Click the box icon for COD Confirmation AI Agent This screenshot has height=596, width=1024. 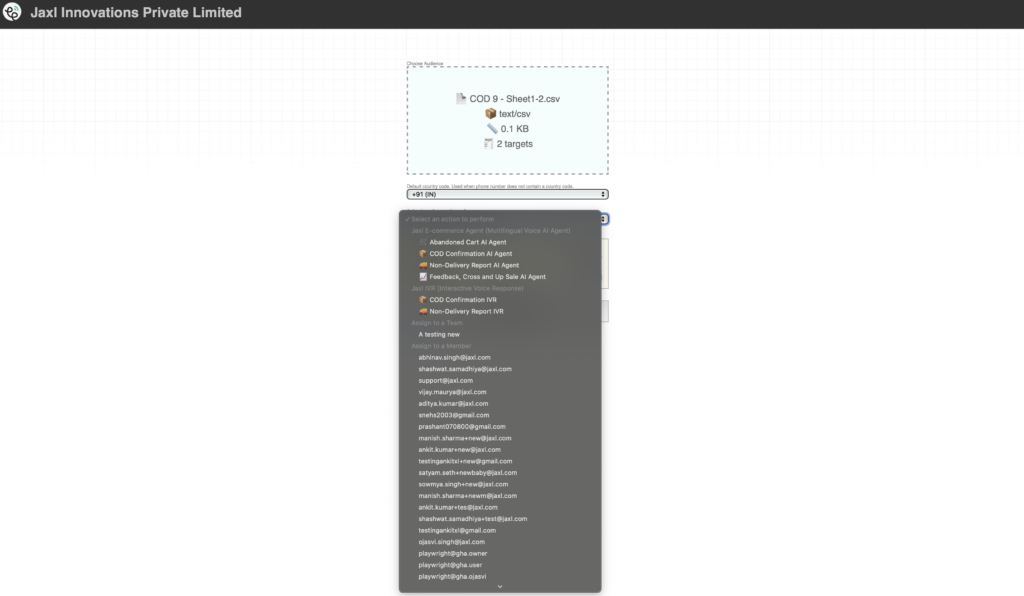pyautogui.click(x=423, y=254)
